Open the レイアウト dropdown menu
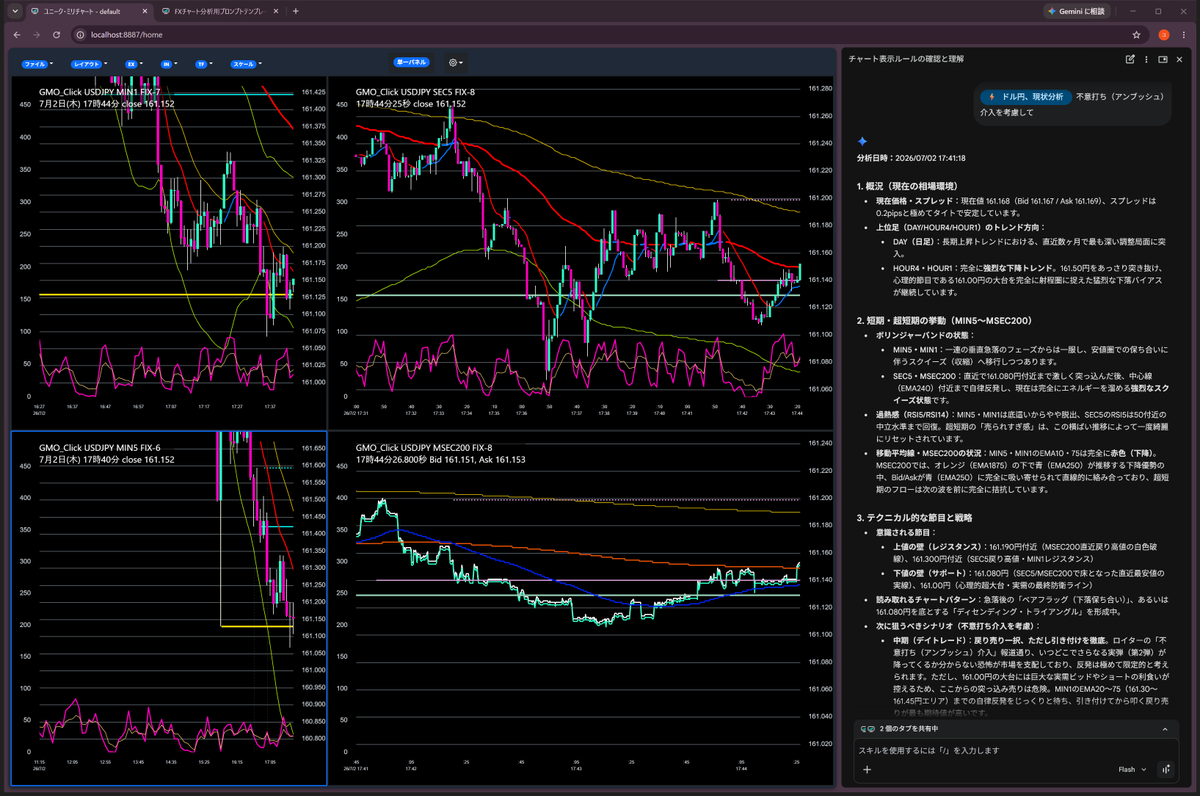 coord(92,63)
